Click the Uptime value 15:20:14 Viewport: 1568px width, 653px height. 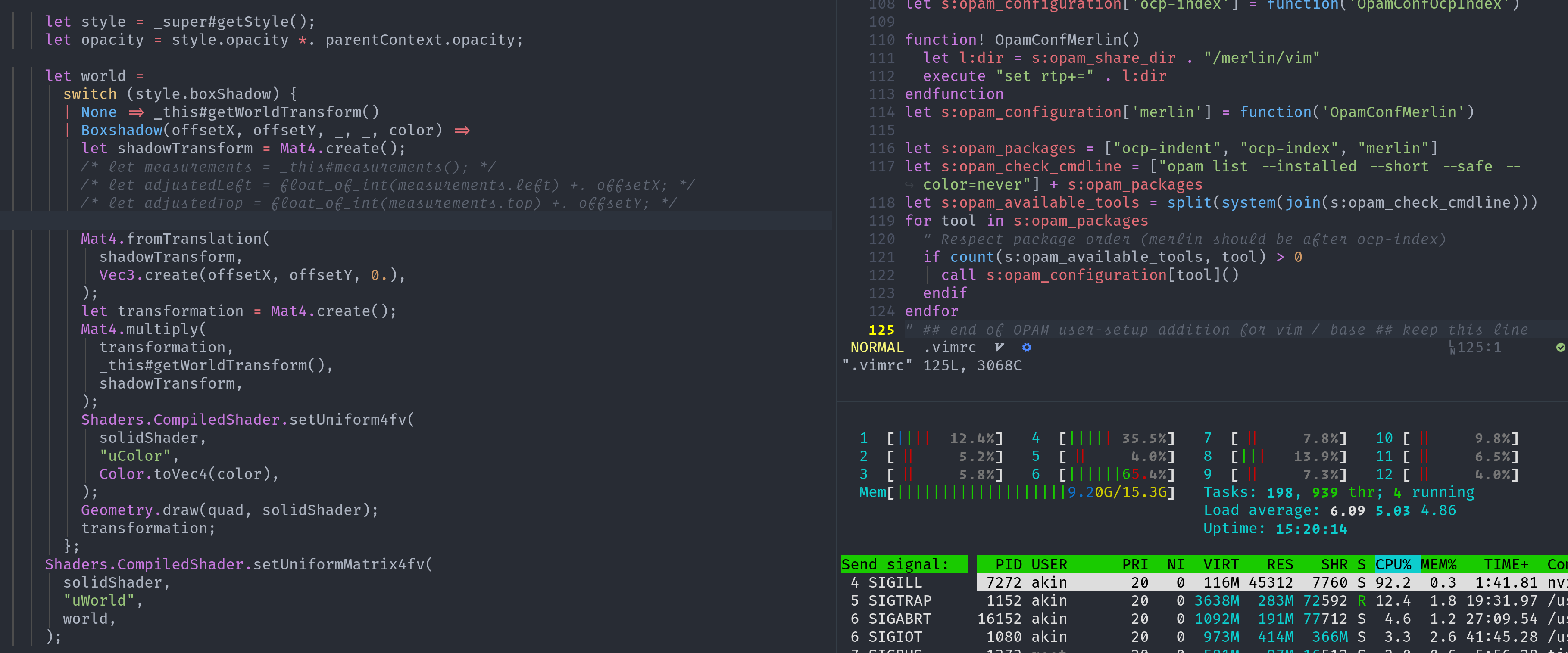point(1311,529)
